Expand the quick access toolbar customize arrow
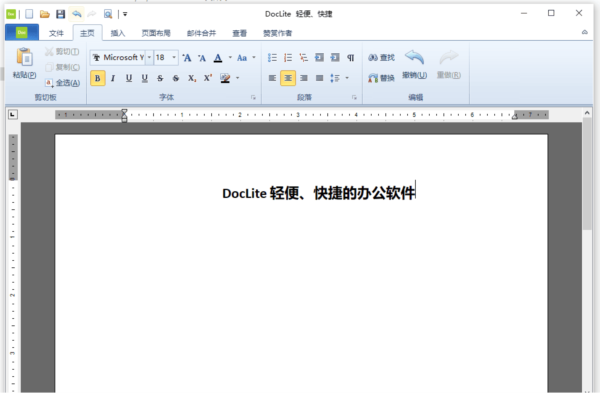Screen dimensions: 600x393 coord(125,15)
